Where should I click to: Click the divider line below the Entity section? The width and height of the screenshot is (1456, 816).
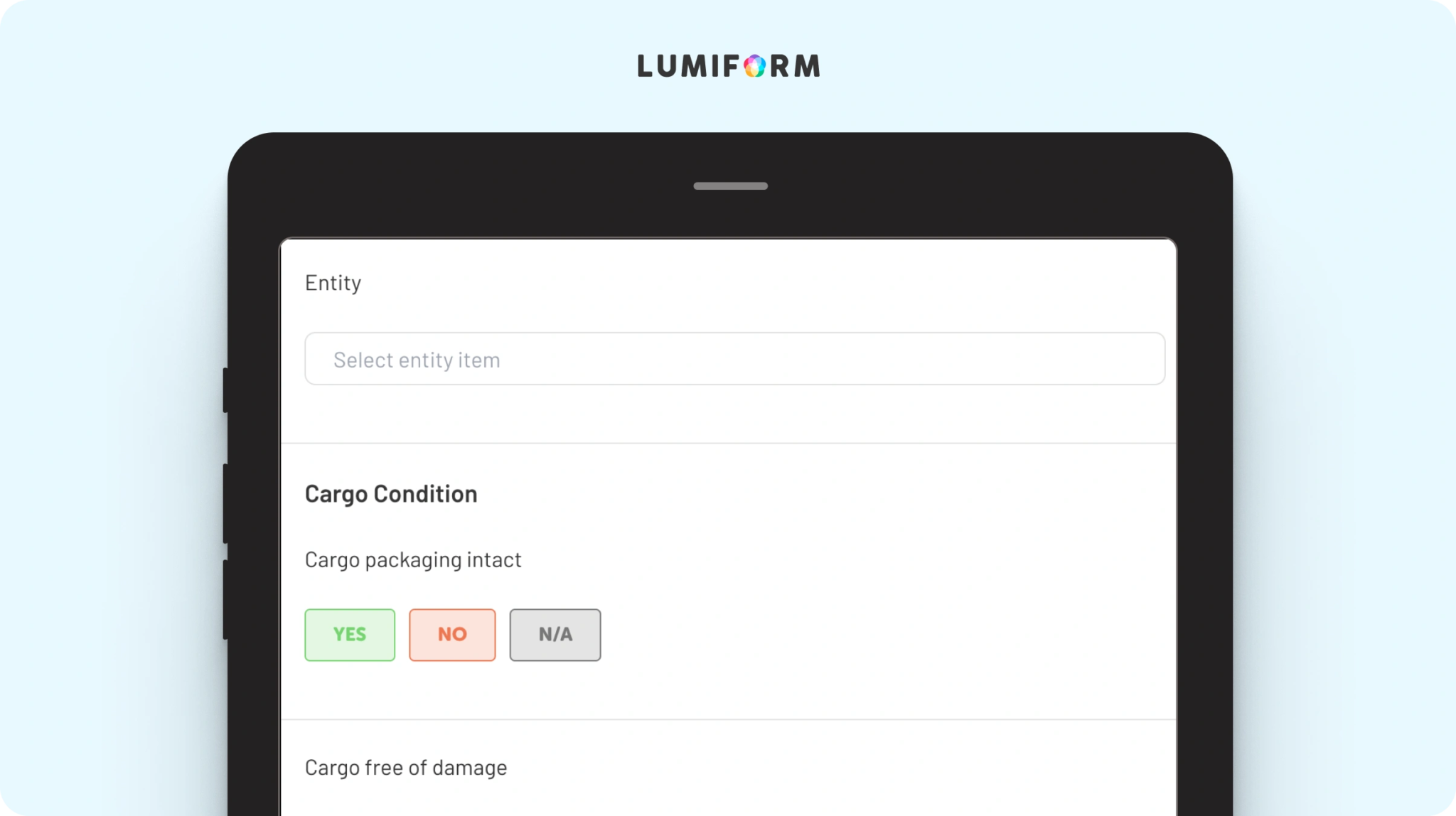(729, 444)
